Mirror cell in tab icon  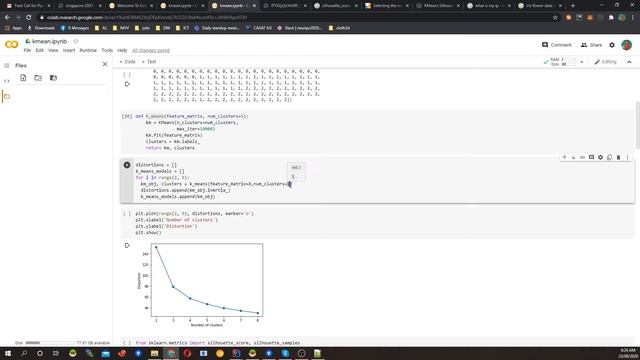pos(609,157)
